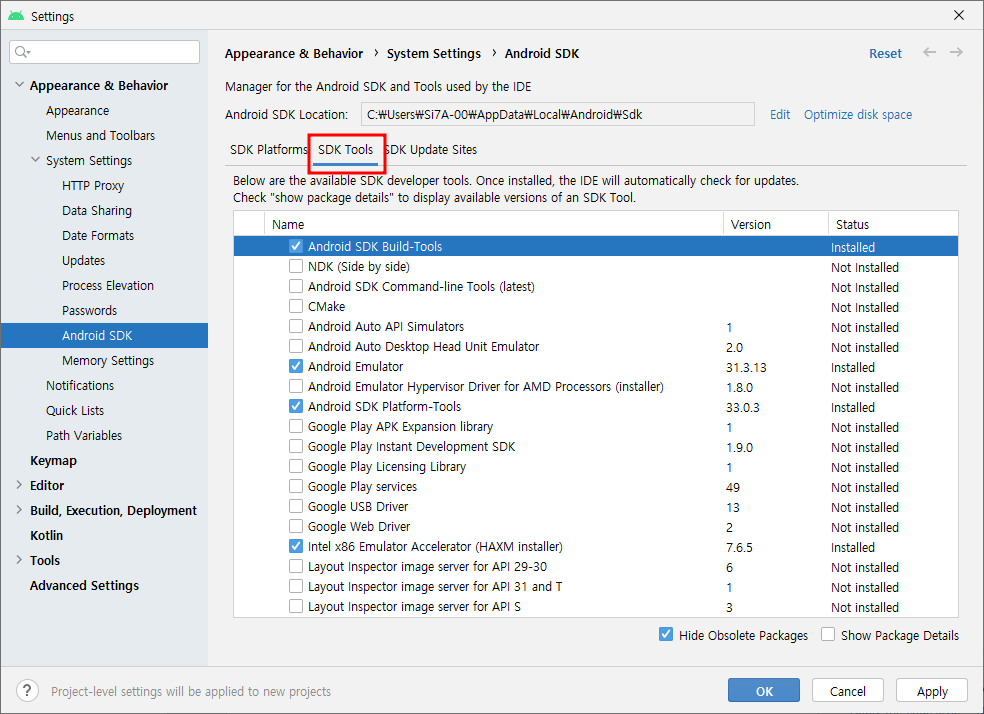This screenshot has width=984, height=714.
Task: Select HTTP Proxy
Action: [93, 186]
